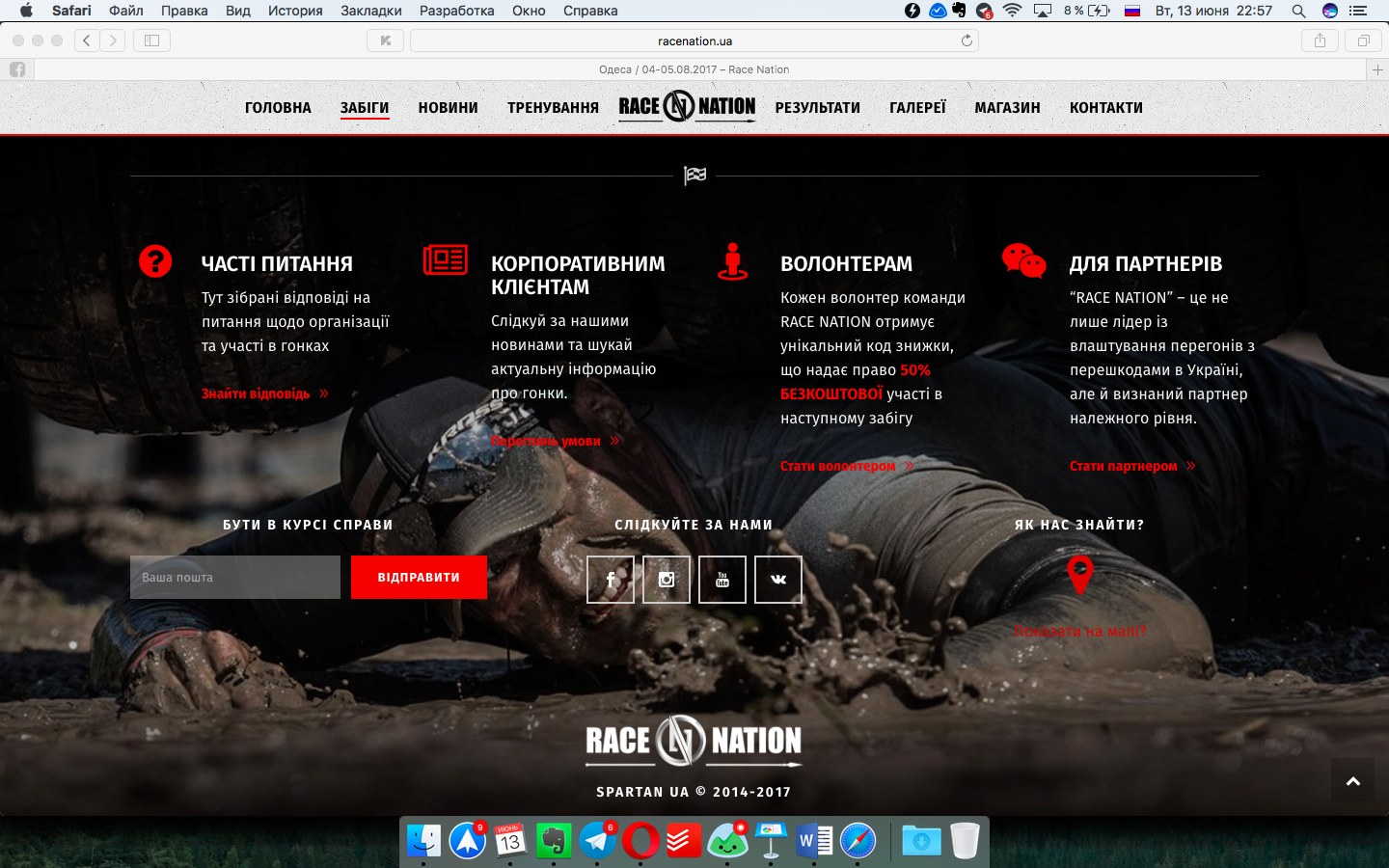Open the НОВИНИ navigation tab
This screenshot has width=1389, height=868.
[x=449, y=108]
